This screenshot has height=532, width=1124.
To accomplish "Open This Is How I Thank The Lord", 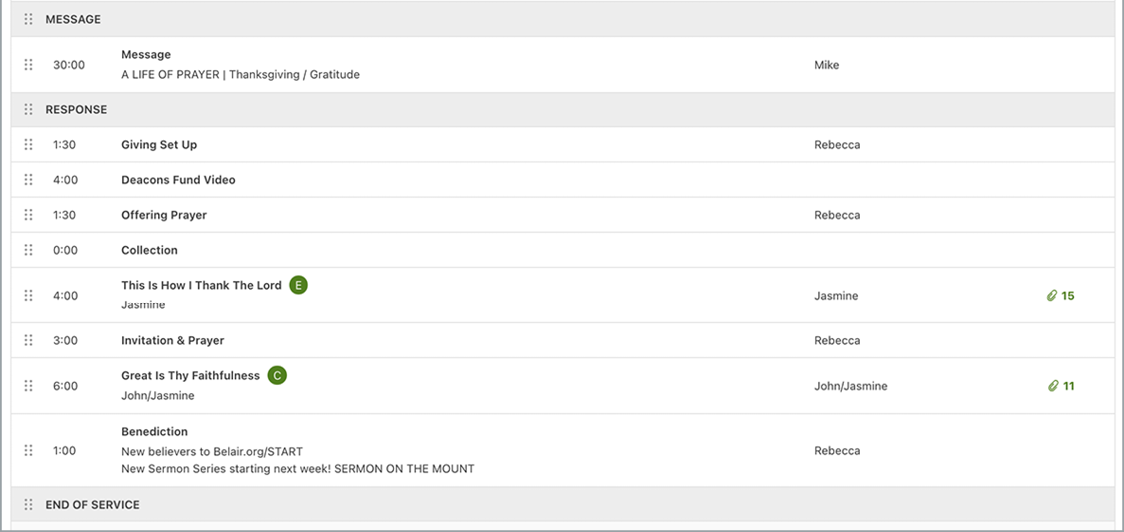I will click(201, 285).
